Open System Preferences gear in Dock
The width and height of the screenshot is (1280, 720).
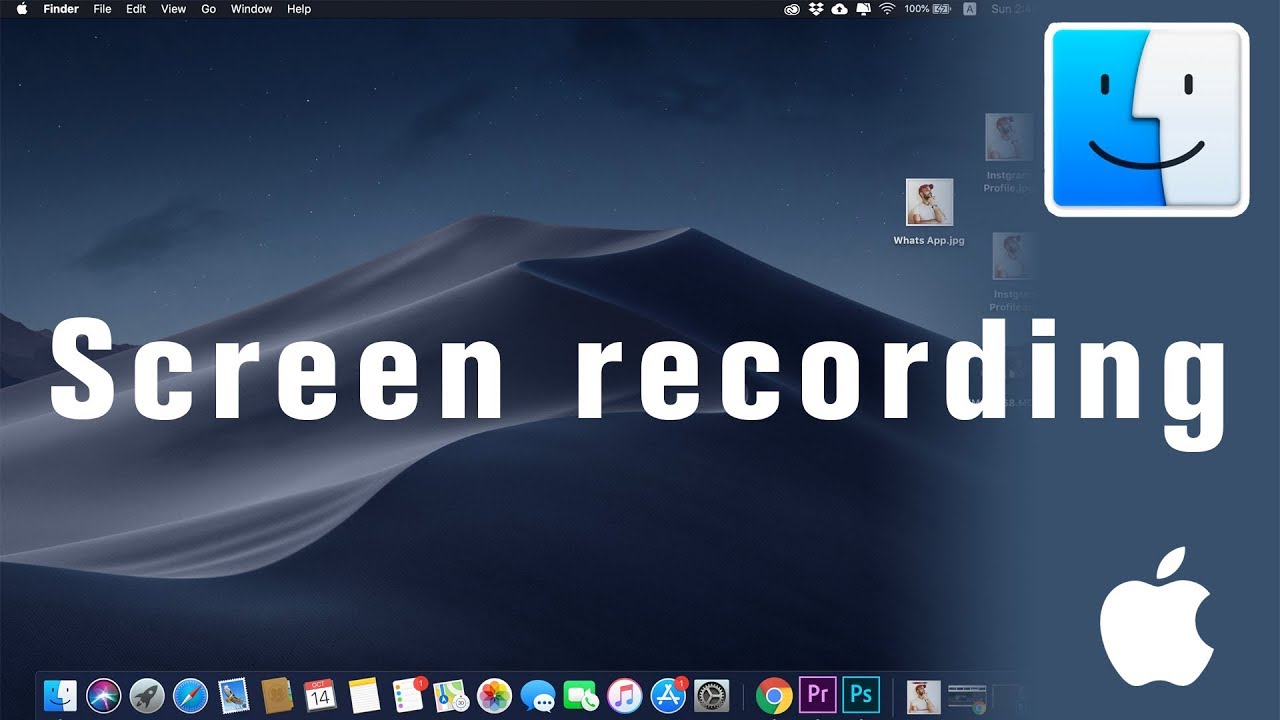tap(711, 694)
